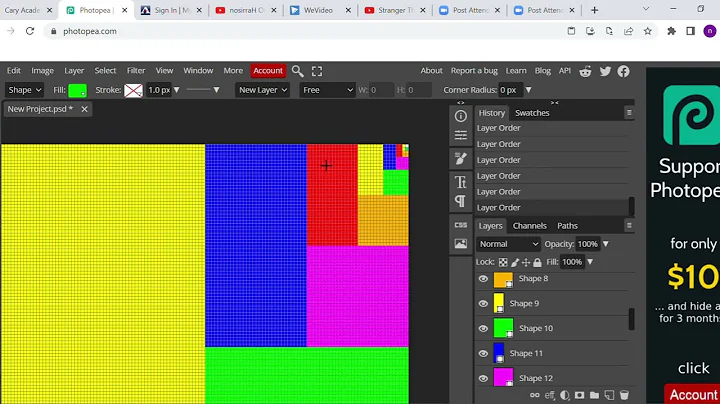Image resolution: width=720 pixels, height=404 pixels.
Task: Switch to the Swatches tab
Action: (532, 113)
